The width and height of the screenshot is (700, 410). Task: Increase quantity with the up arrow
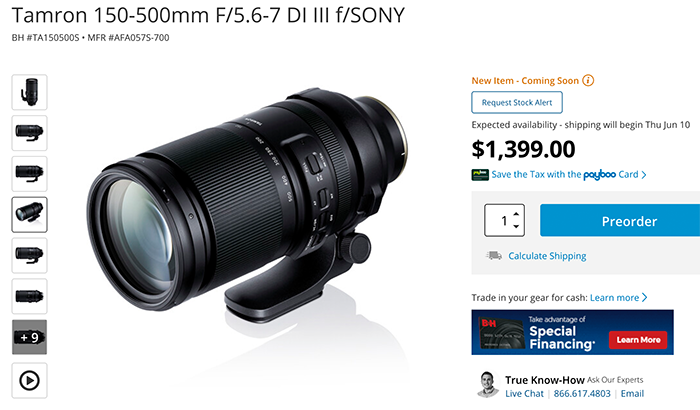click(x=516, y=214)
